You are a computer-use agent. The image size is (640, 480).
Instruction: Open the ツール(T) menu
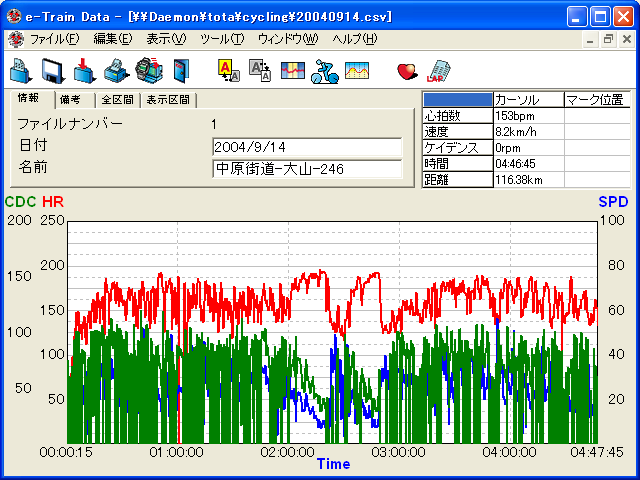(x=221, y=39)
